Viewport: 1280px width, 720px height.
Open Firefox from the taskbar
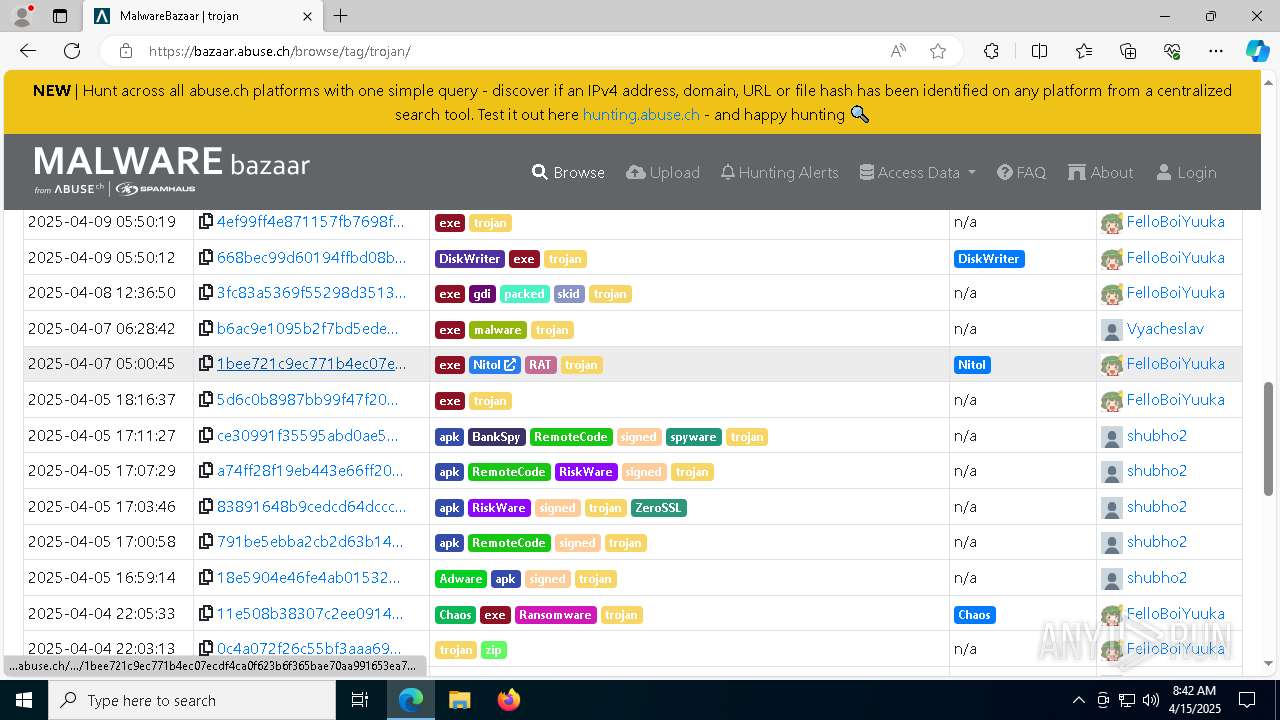509,700
